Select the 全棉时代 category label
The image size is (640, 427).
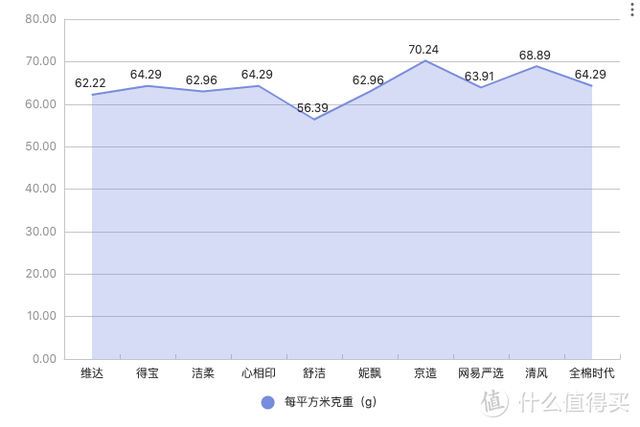591,373
